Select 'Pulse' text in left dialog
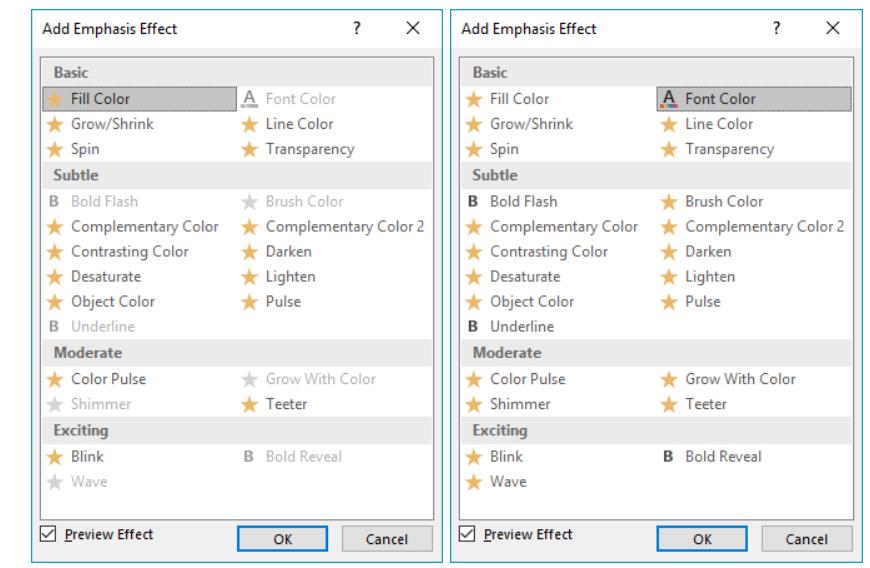The image size is (870, 568). point(284,301)
